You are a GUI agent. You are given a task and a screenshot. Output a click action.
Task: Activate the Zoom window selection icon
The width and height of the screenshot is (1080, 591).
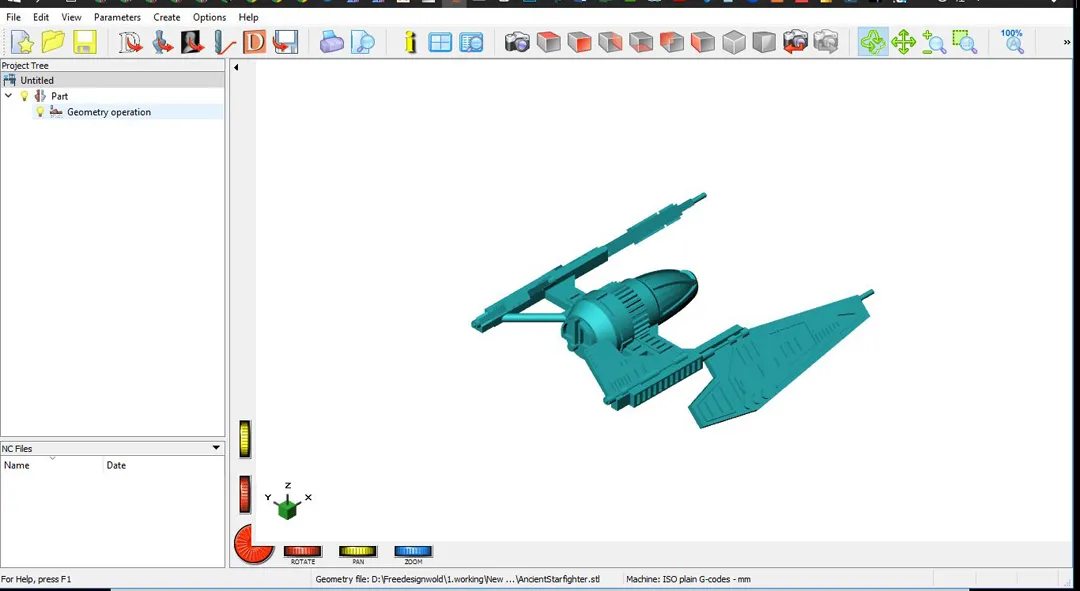tap(965, 42)
